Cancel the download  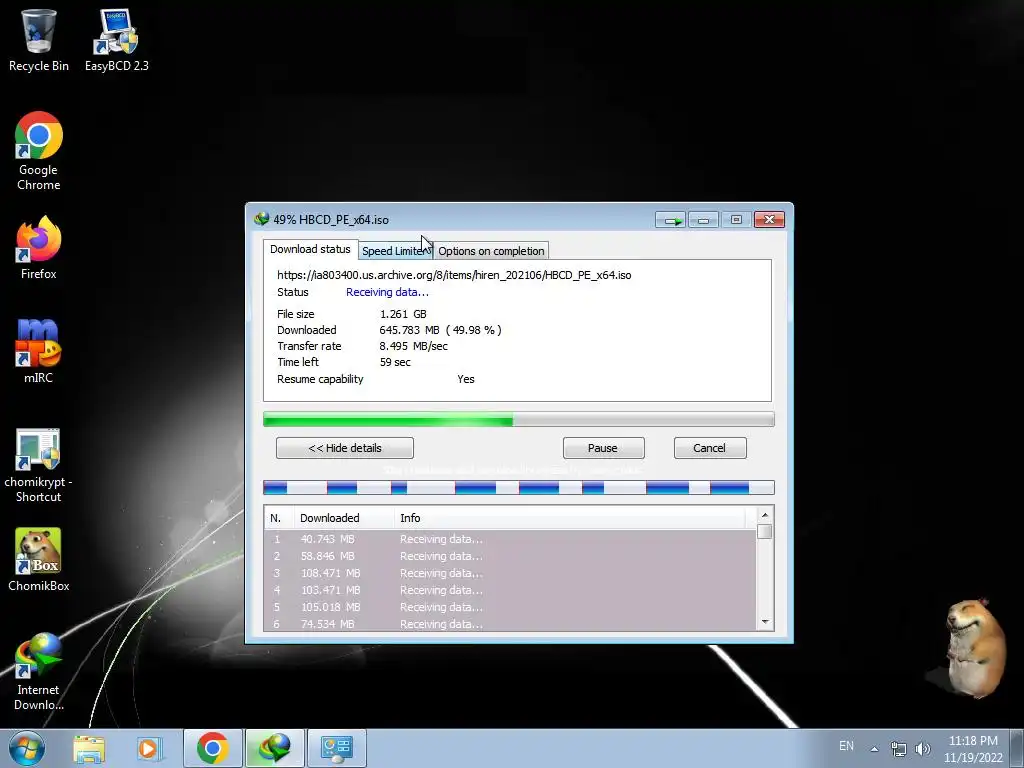(710, 448)
